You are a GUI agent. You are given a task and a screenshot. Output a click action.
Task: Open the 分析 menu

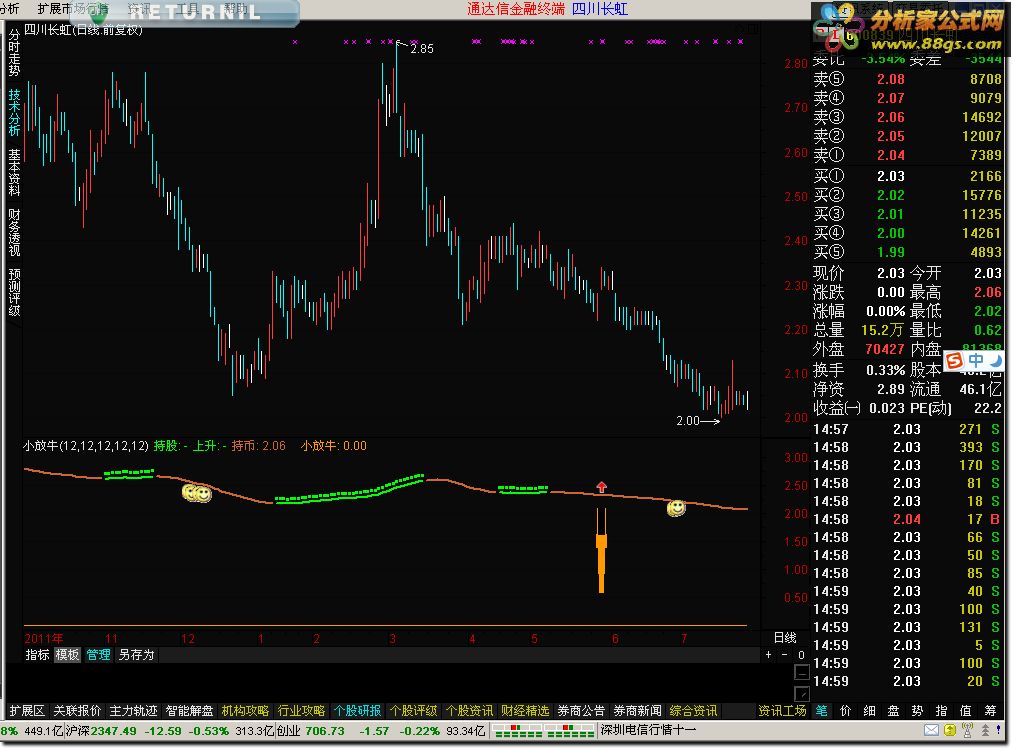pyautogui.click(x=9, y=8)
